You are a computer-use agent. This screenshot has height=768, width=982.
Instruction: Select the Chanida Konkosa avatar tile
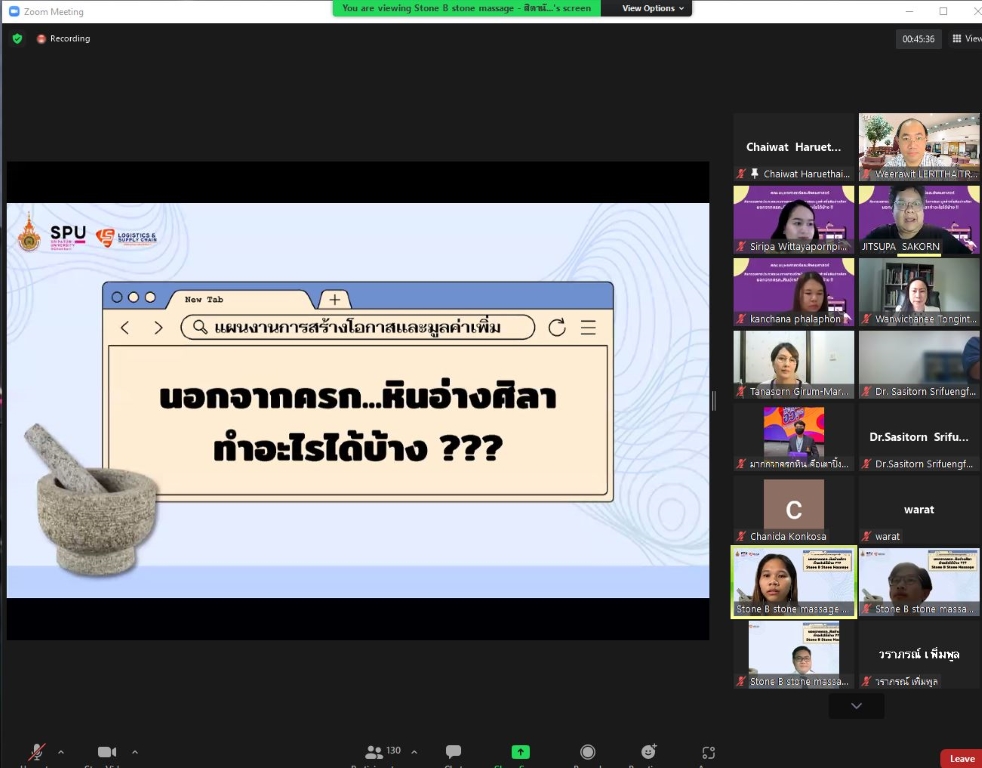793,510
